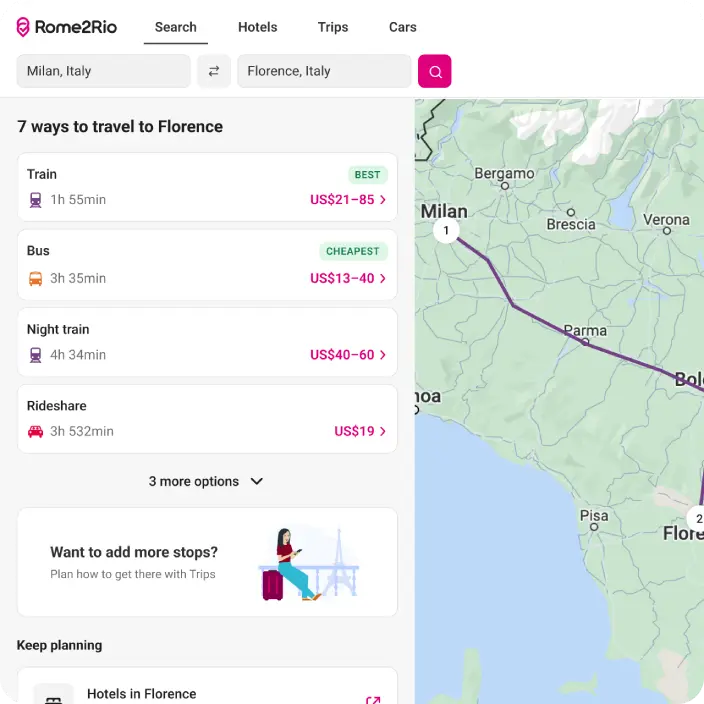The width and height of the screenshot is (704, 704).
Task: Click the Rome2Rio logo
Action: [x=66, y=27]
